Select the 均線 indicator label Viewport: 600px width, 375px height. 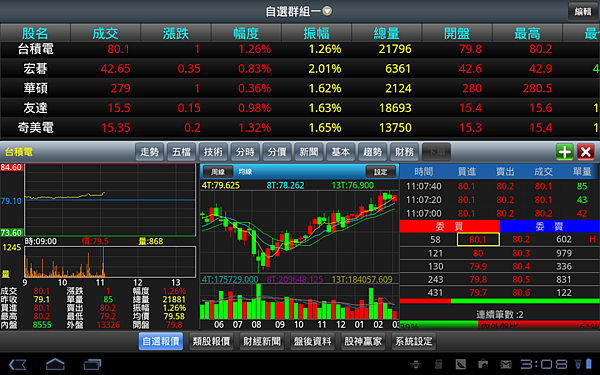[245, 172]
